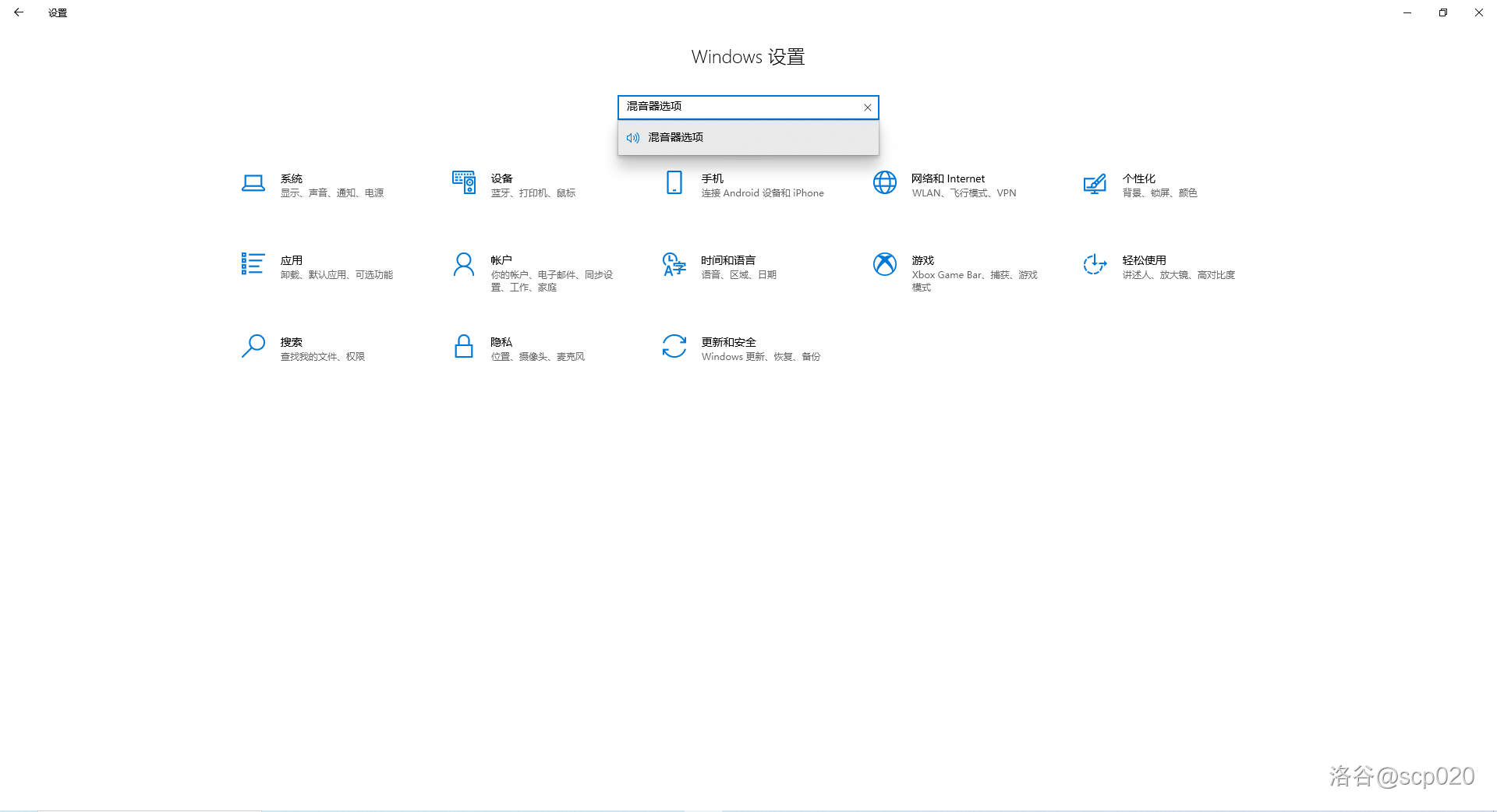Click Windows 更新、恢复、备份 description
Image resolution: width=1497 pixels, height=812 pixels.
point(761,357)
